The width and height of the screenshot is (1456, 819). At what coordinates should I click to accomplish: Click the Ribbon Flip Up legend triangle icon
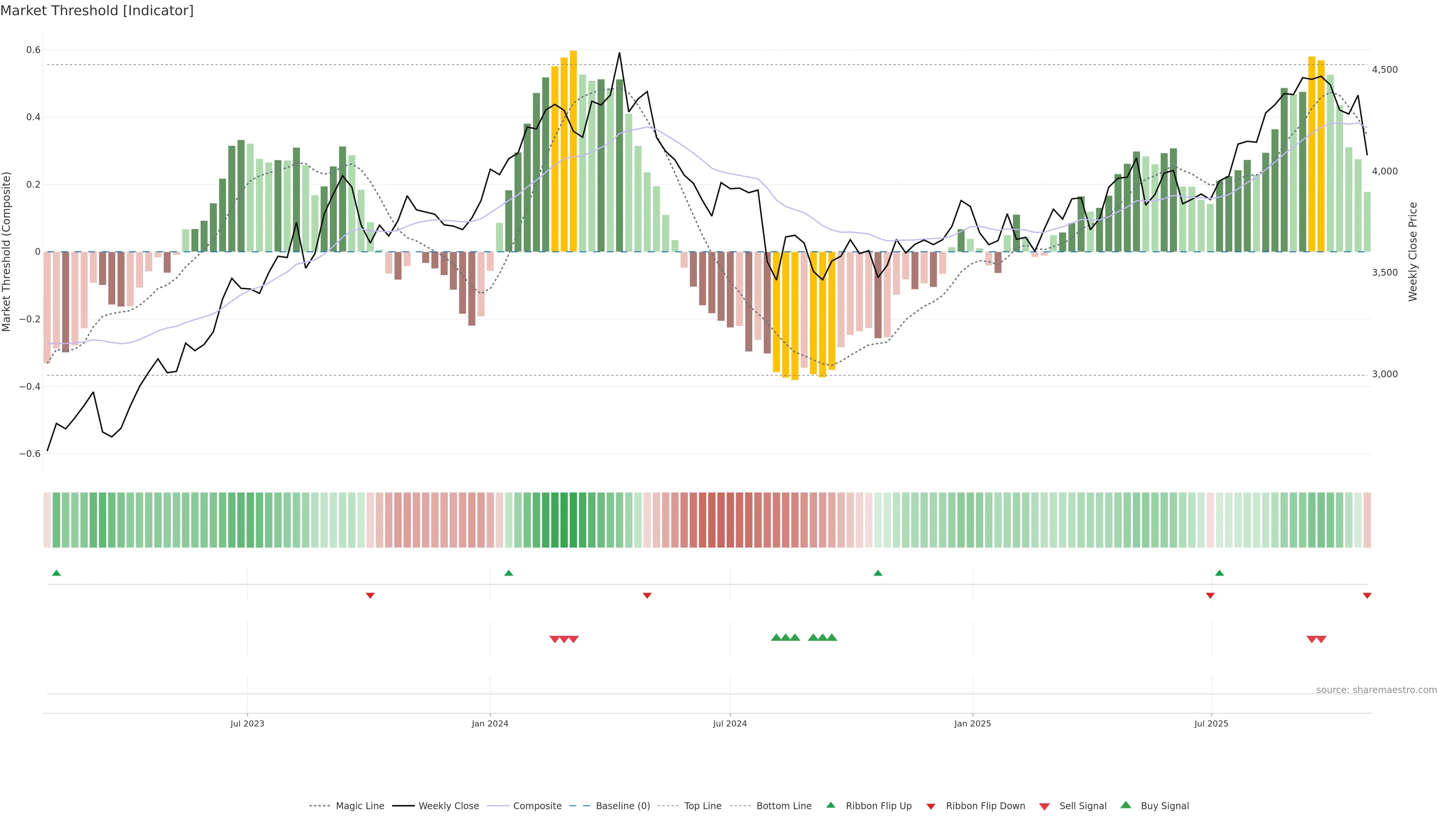[830, 805]
